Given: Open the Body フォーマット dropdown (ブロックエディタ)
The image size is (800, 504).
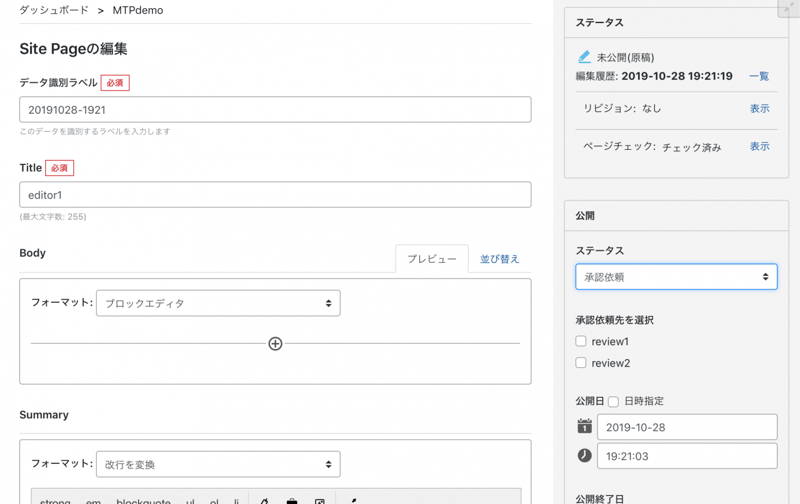Looking at the screenshot, I should [218, 303].
